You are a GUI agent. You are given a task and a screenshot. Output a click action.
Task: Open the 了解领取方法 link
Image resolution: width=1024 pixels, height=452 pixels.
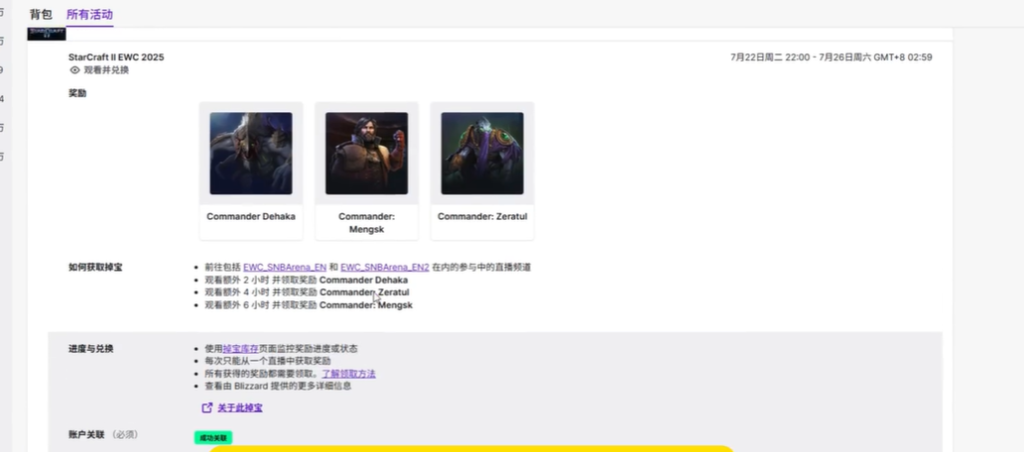(349, 374)
